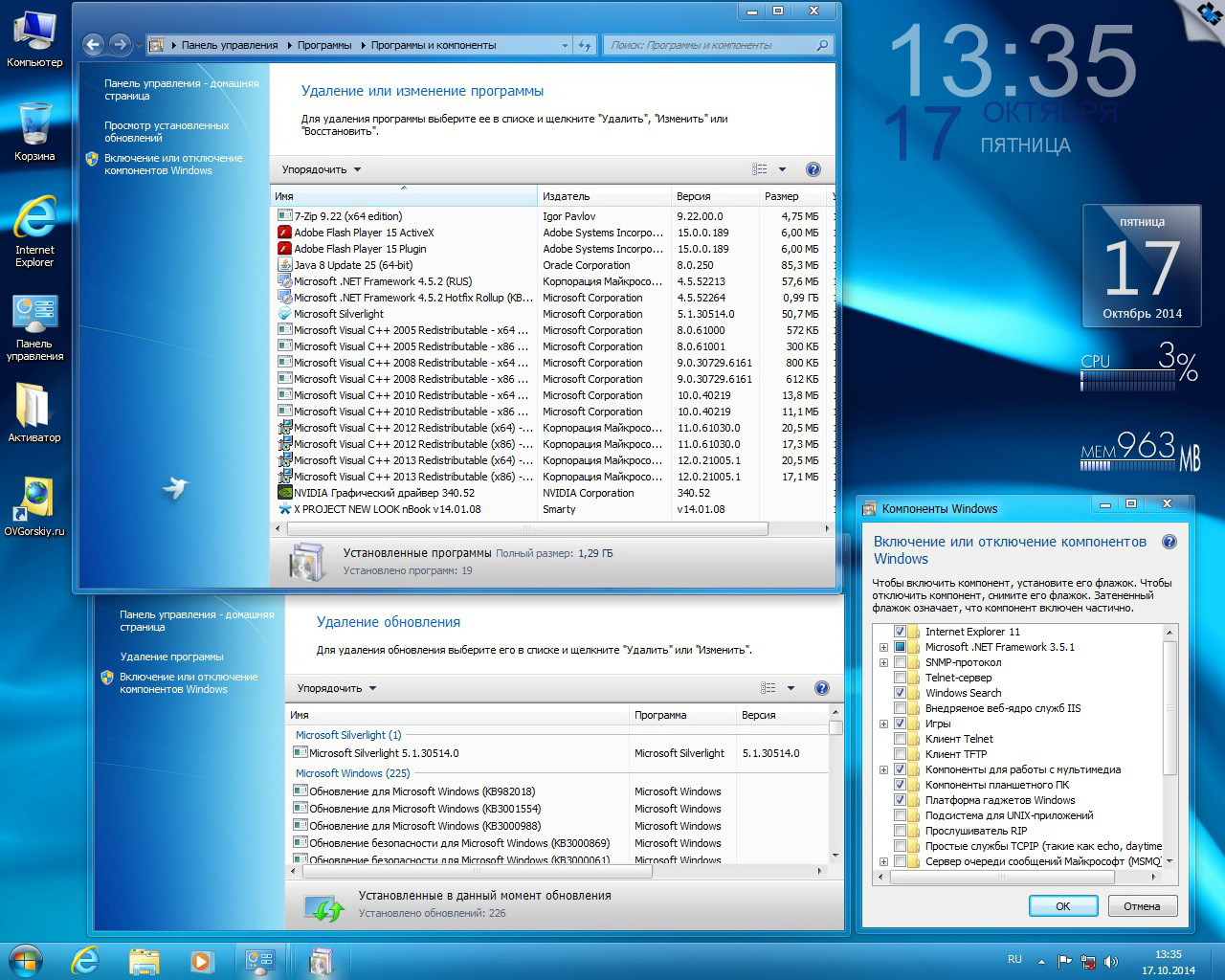Open the Компьютер desktop icon

point(34,38)
